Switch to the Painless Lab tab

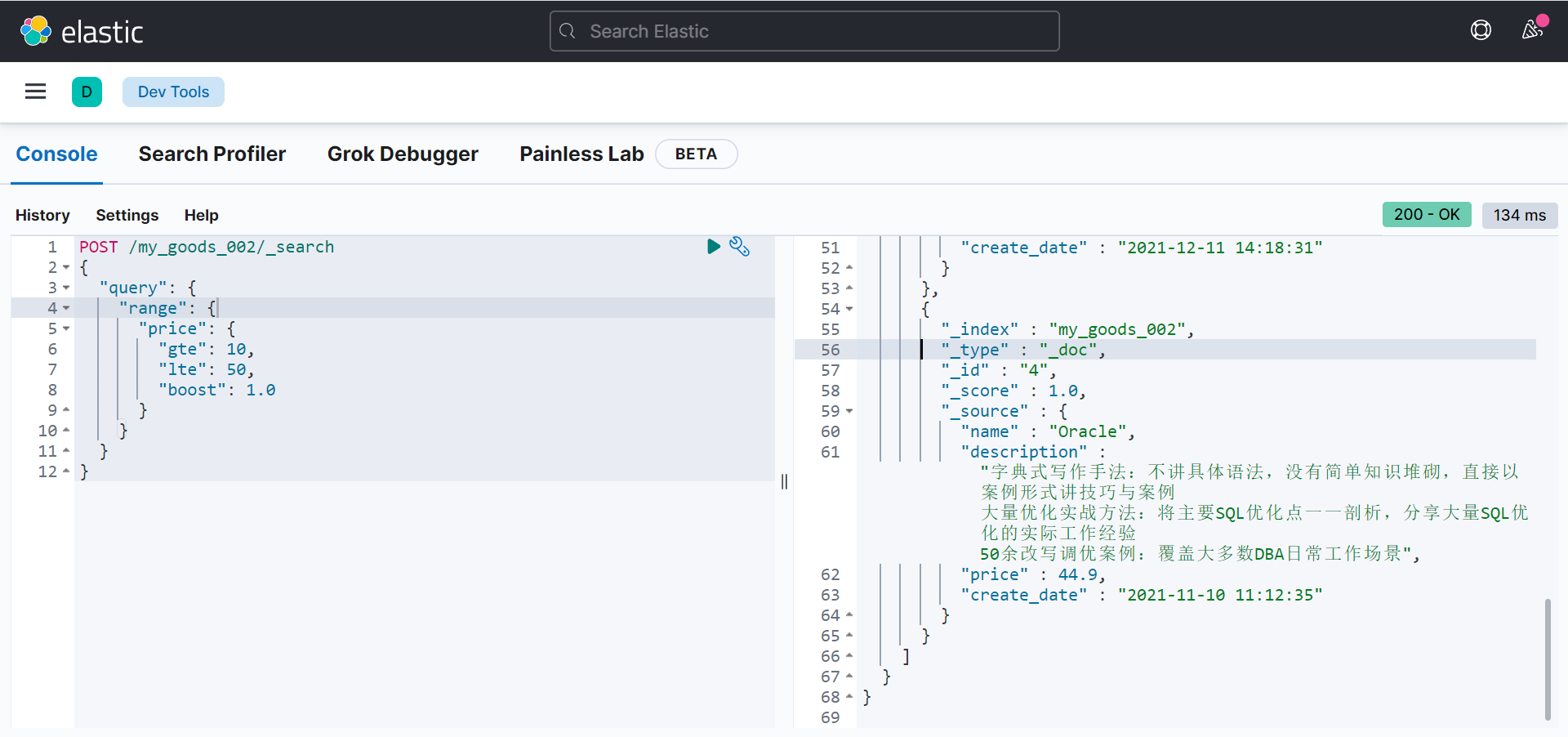click(581, 154)
